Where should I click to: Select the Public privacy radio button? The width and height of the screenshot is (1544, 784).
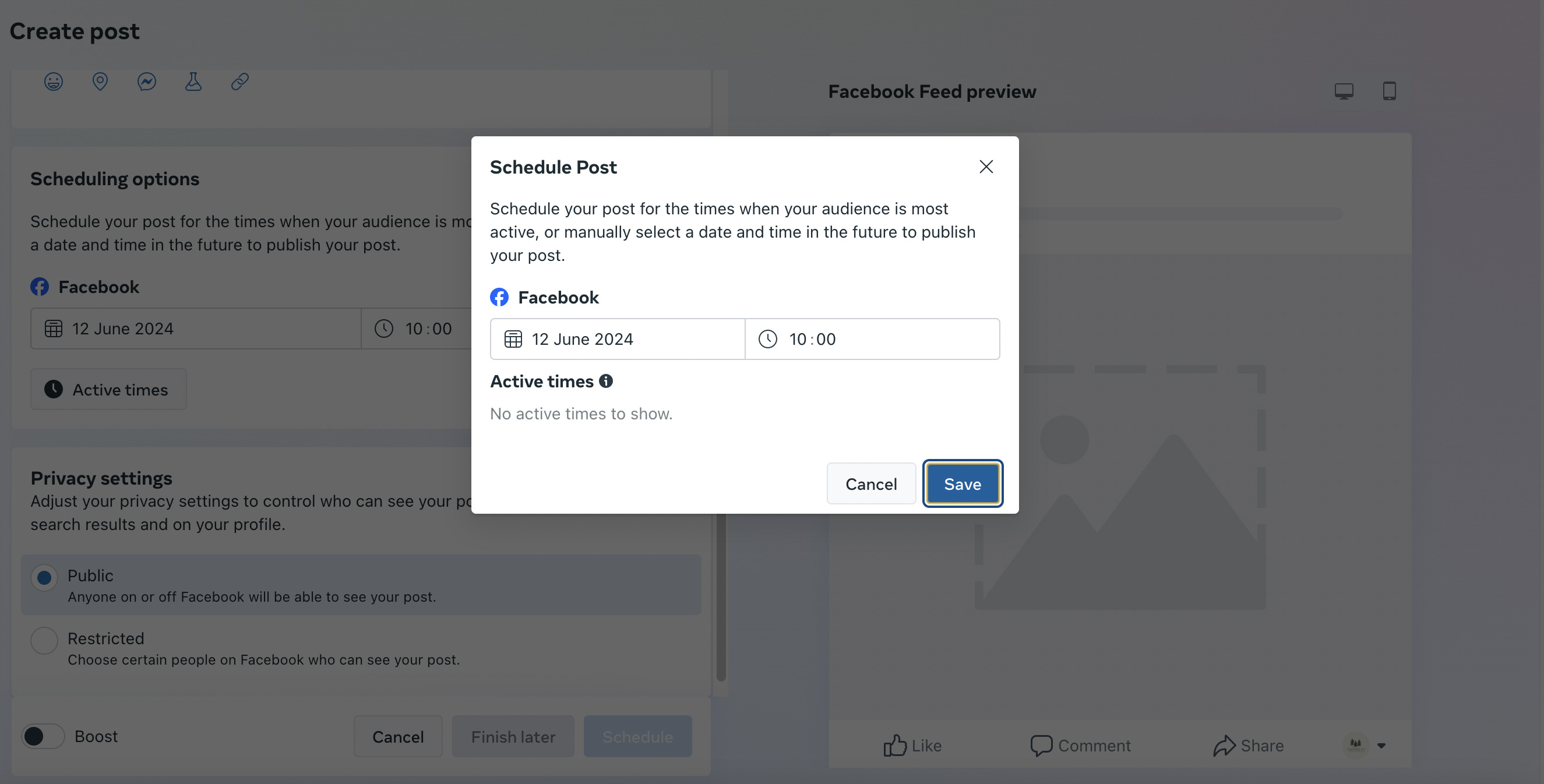44,577
